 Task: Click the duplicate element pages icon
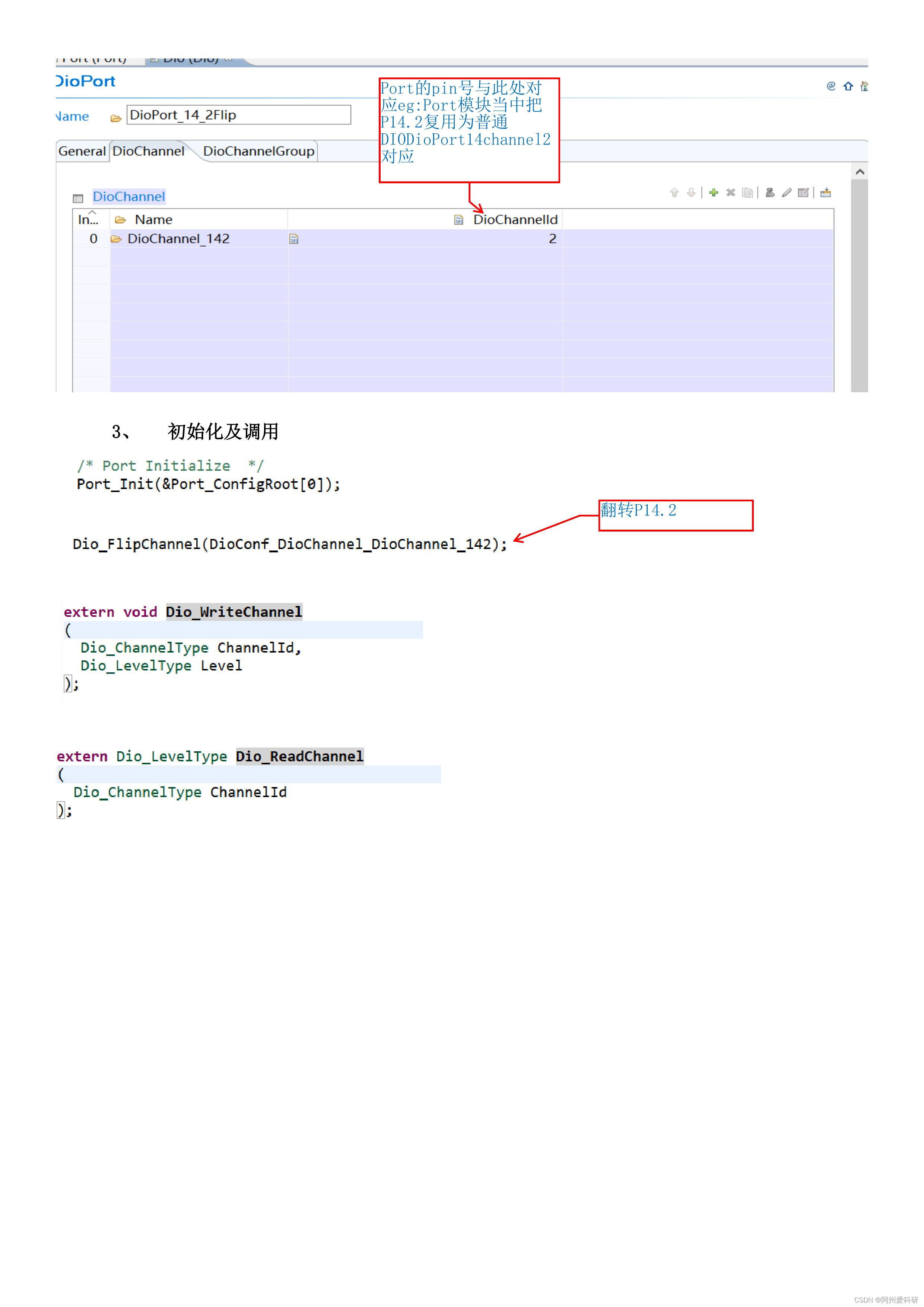(x=747, y=193)
